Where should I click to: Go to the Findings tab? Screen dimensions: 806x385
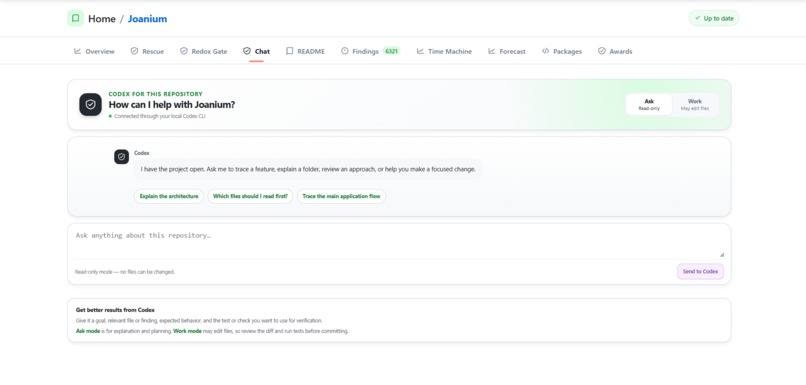(370, 51)
